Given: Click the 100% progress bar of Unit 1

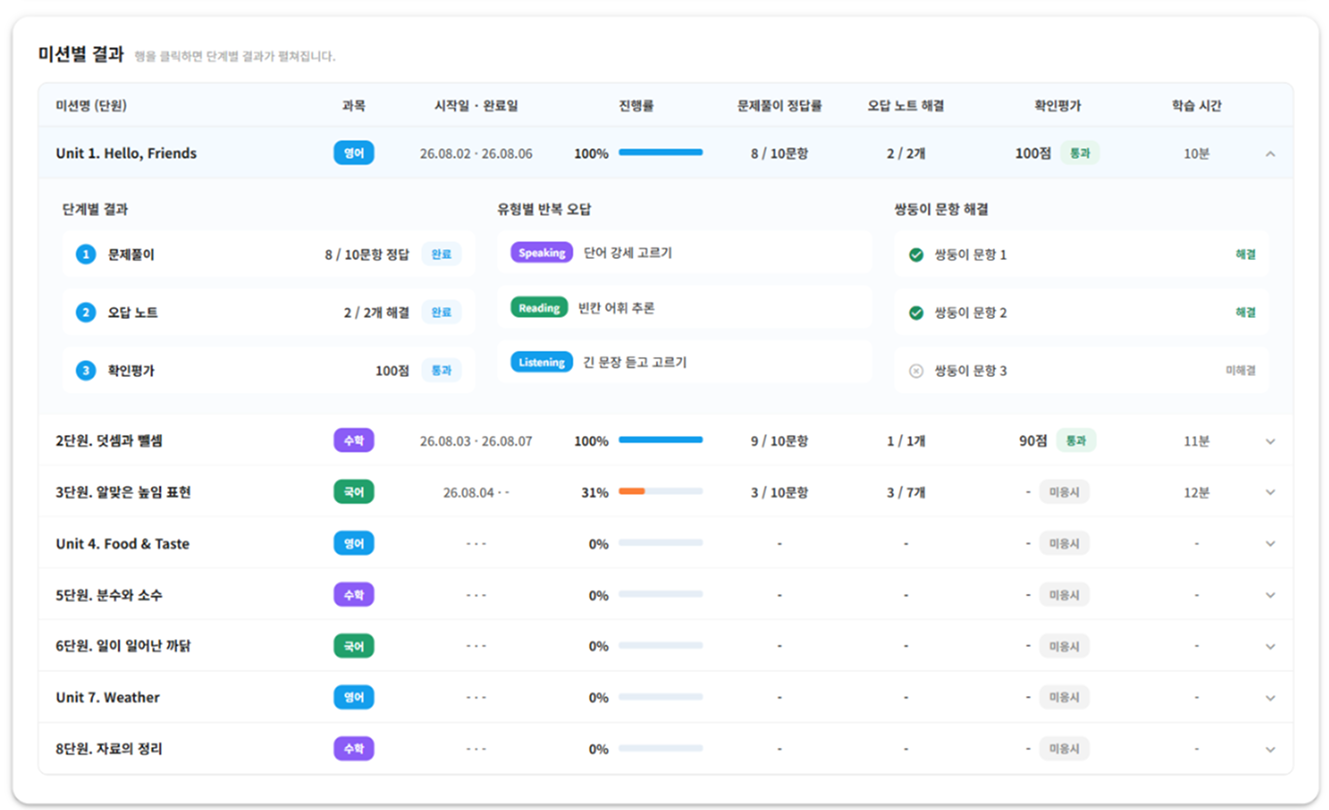Looking at the screenshot, I should 661,153.
